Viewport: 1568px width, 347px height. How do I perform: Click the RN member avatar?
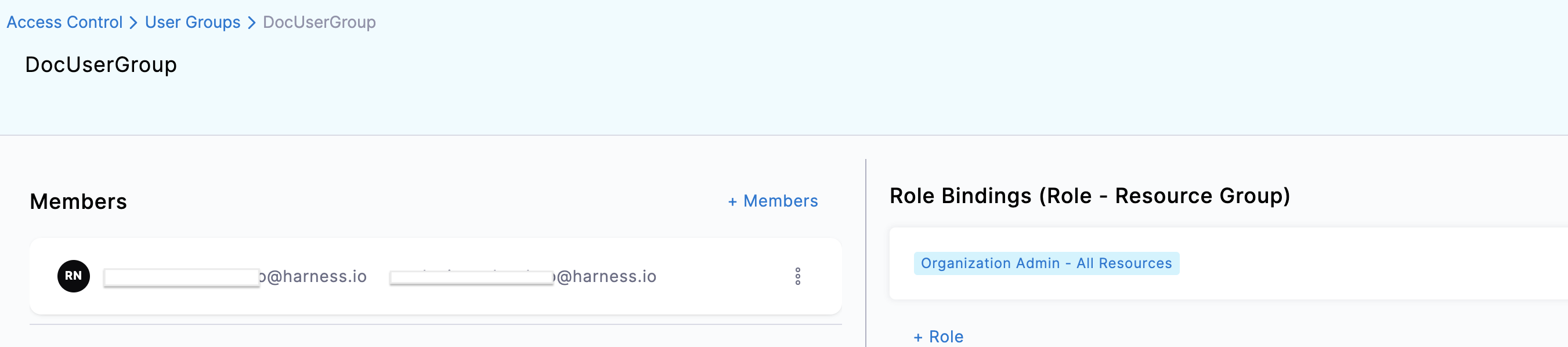[74, 276]
